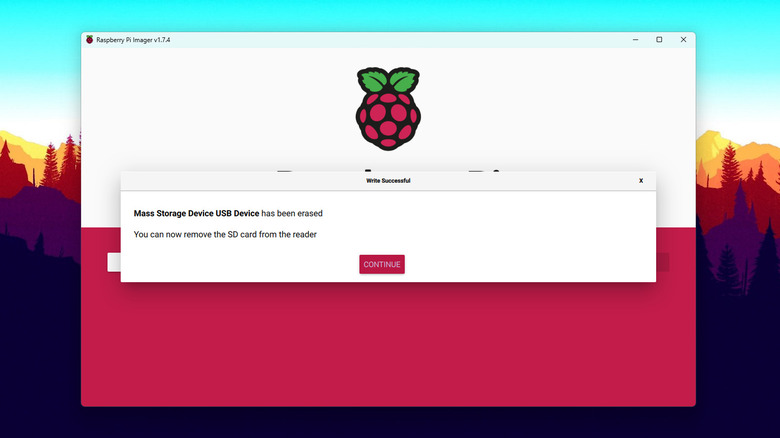This screenshot has height=438, width=780.
Task: Maximize the Raspberry Pi Imager window
Action: 659,40
